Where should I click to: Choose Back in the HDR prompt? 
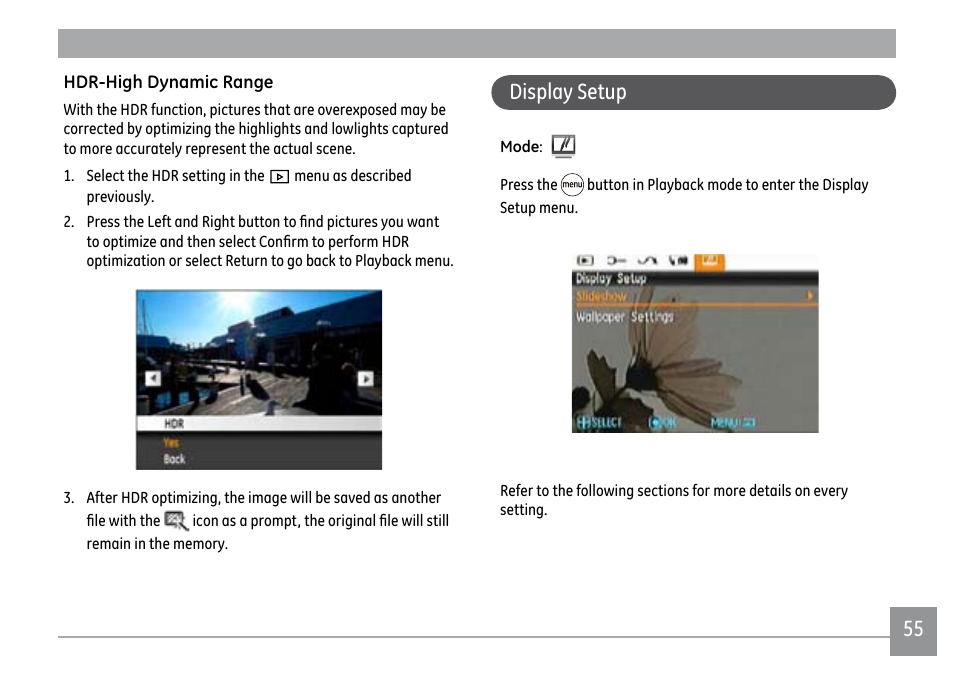(x=175, y=459)
